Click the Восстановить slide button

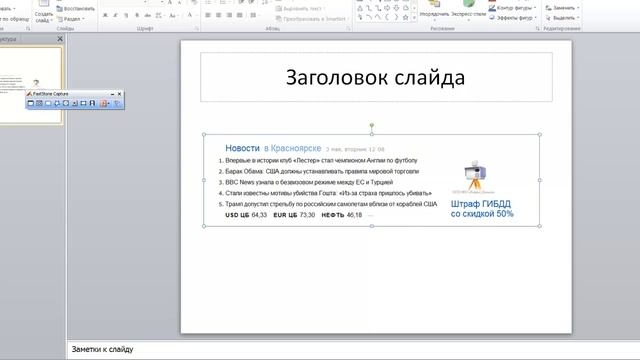coord(76,9)
